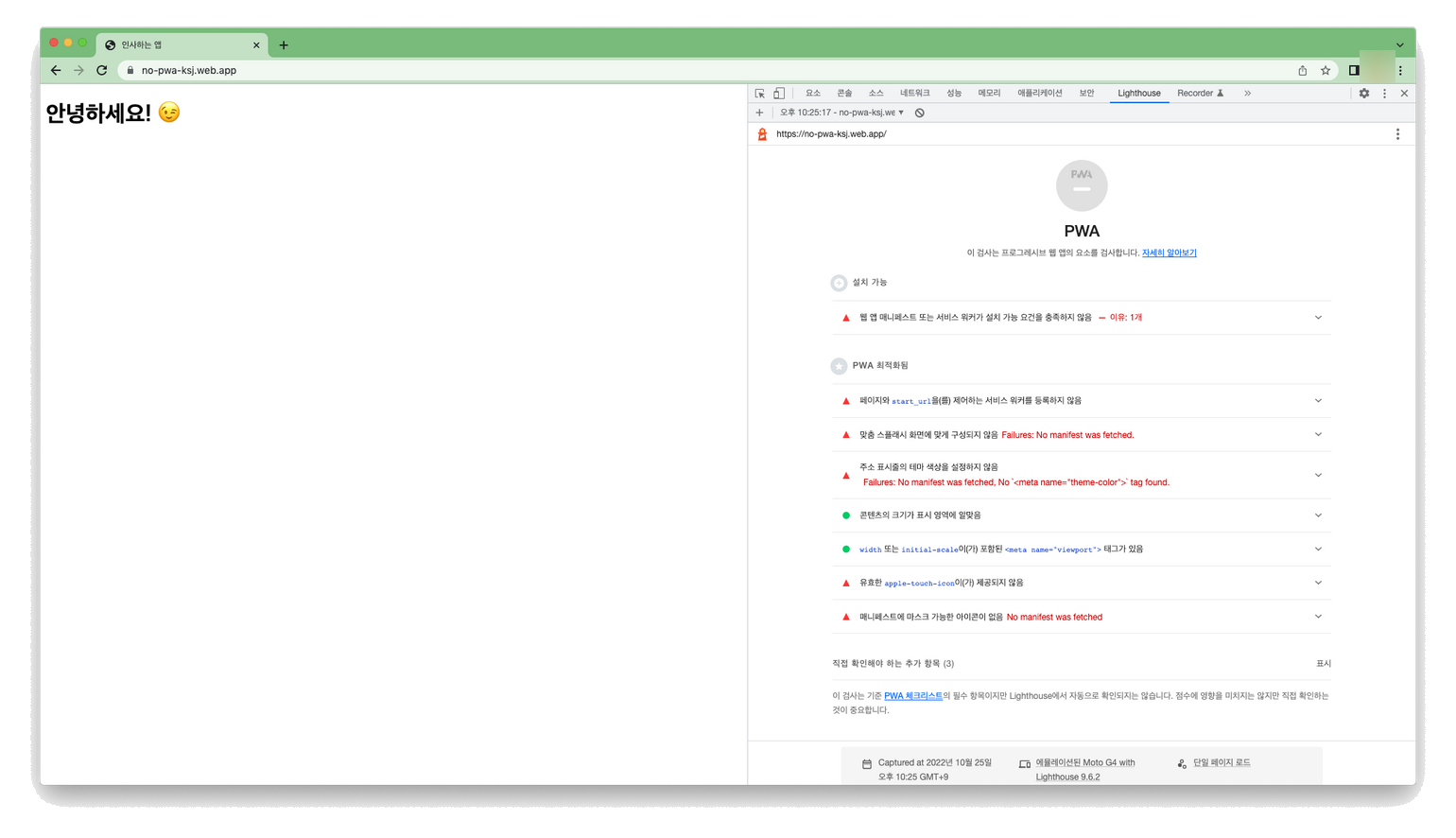Click the lock icon in the address bar
The width and height of the screenshot is (1456, 838).
pos(130,70)
